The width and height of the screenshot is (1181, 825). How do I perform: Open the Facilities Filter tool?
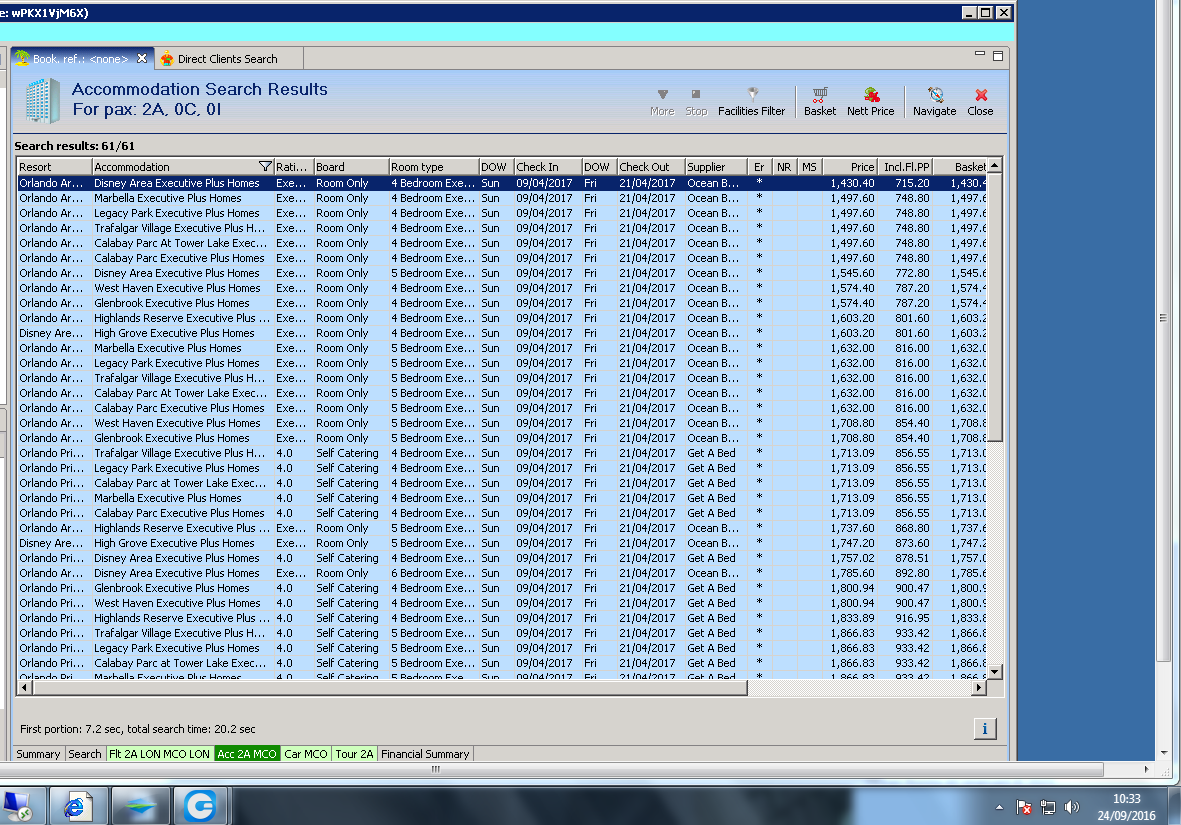[x=751, y=102]
